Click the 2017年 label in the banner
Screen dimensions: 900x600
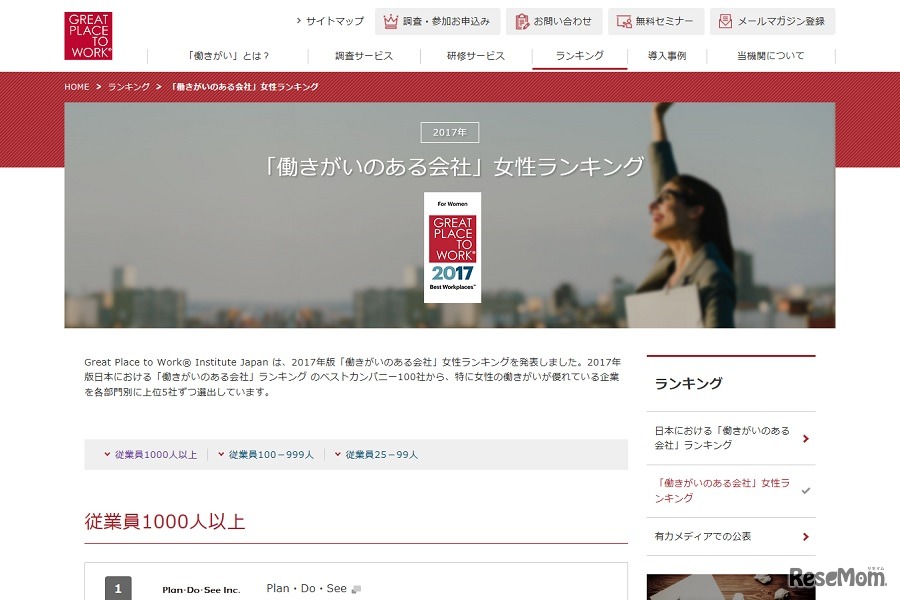(x=450, y=133)
